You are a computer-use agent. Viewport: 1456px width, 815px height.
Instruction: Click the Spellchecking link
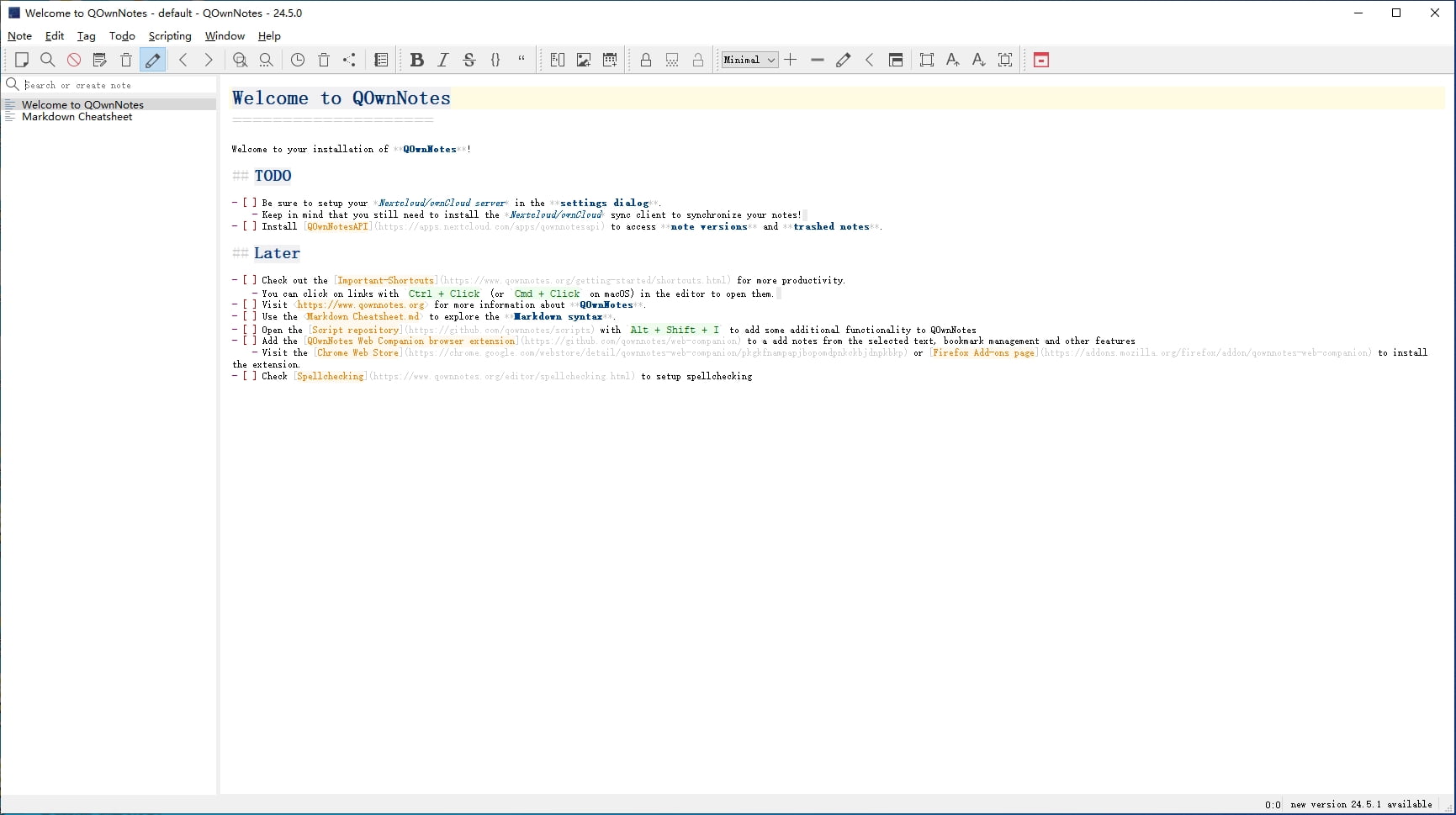point(331,377)
